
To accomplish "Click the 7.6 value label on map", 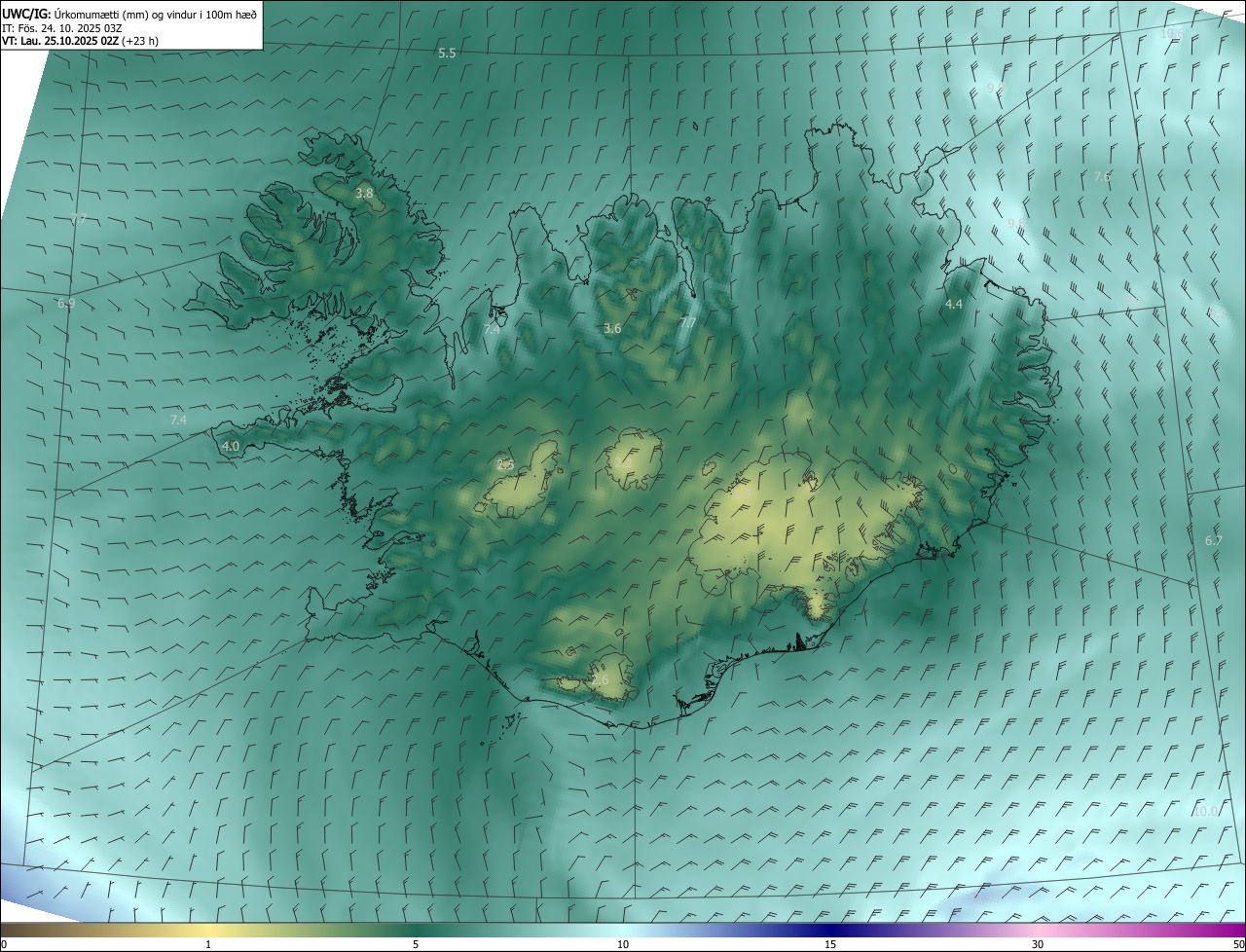I will point(1102,176).
